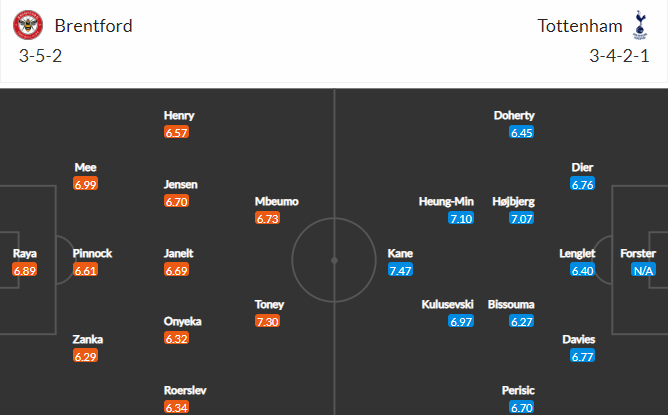The height and width of the screenshot is (415, 669).
Task: Open player Mbeumo in Brentford lineup
Action: pyautogui.click(x=276, y=201)
